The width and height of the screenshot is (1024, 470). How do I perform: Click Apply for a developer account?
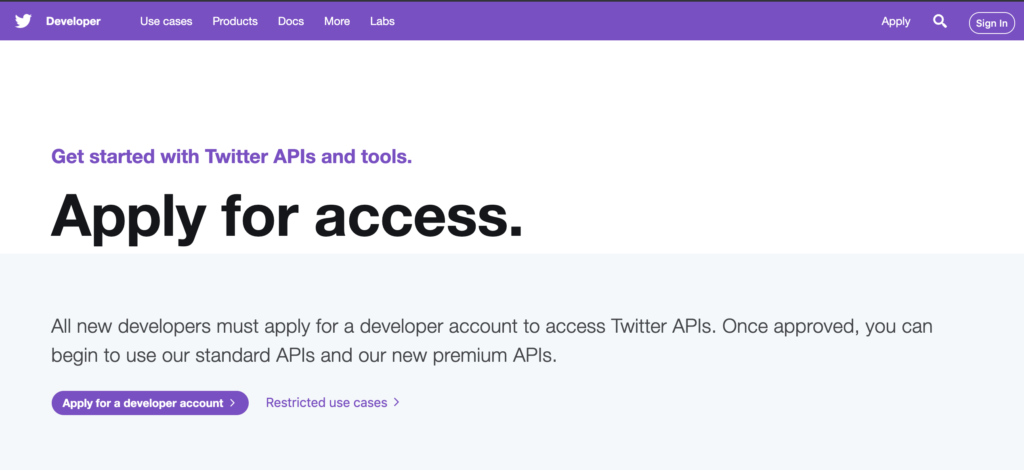pos(150,403)
